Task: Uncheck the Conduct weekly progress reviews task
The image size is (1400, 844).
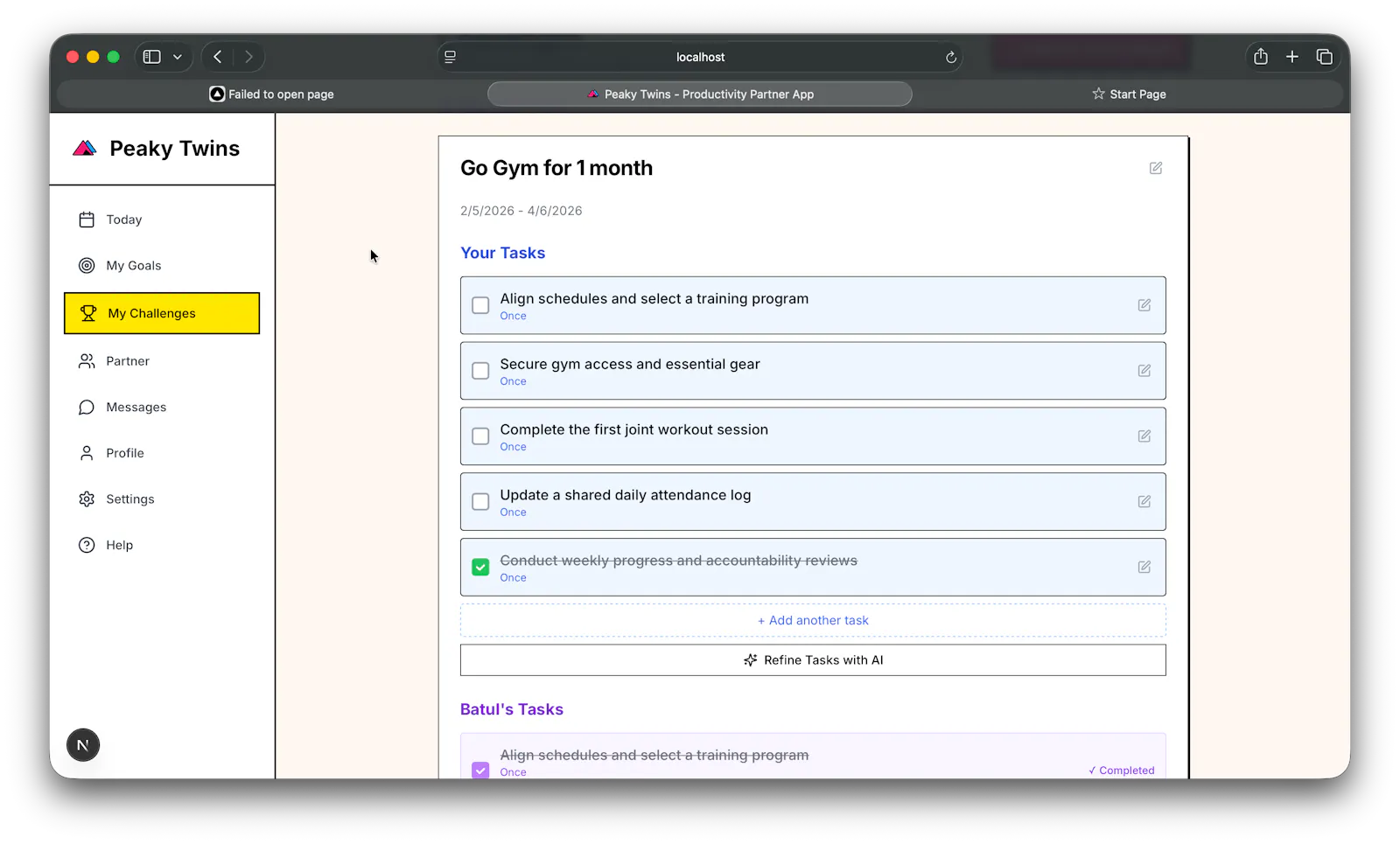Action: coord(480,568)
